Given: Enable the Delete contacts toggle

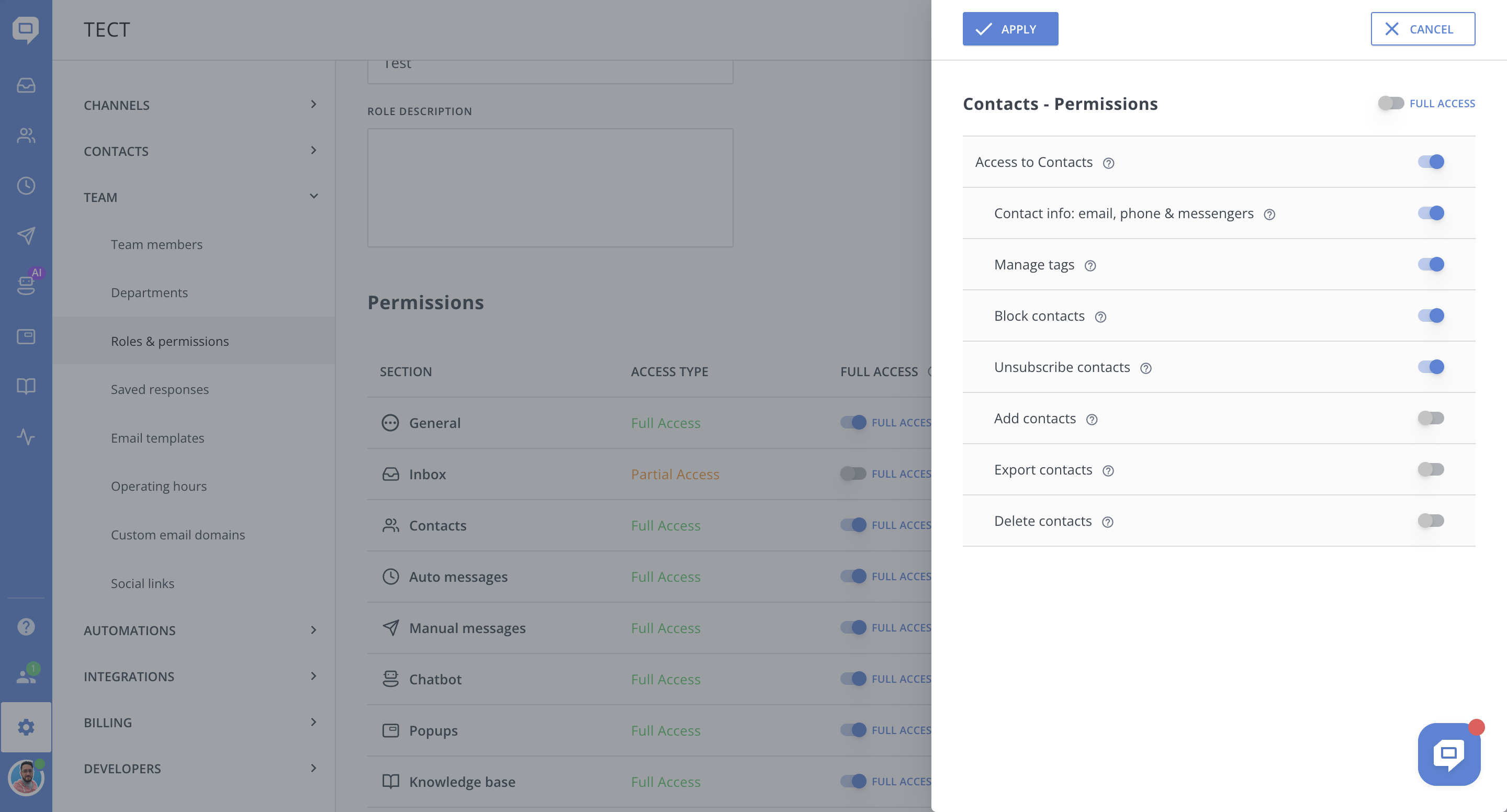Looking at the screenshot, I should pos(1431,521).
